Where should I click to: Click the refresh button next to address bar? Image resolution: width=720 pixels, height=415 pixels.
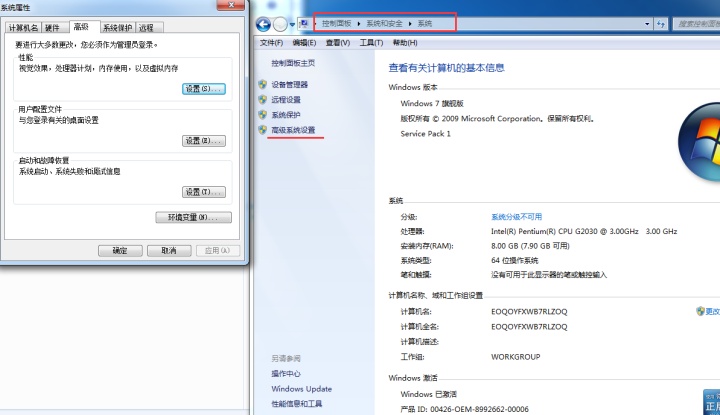click(661, 24)
